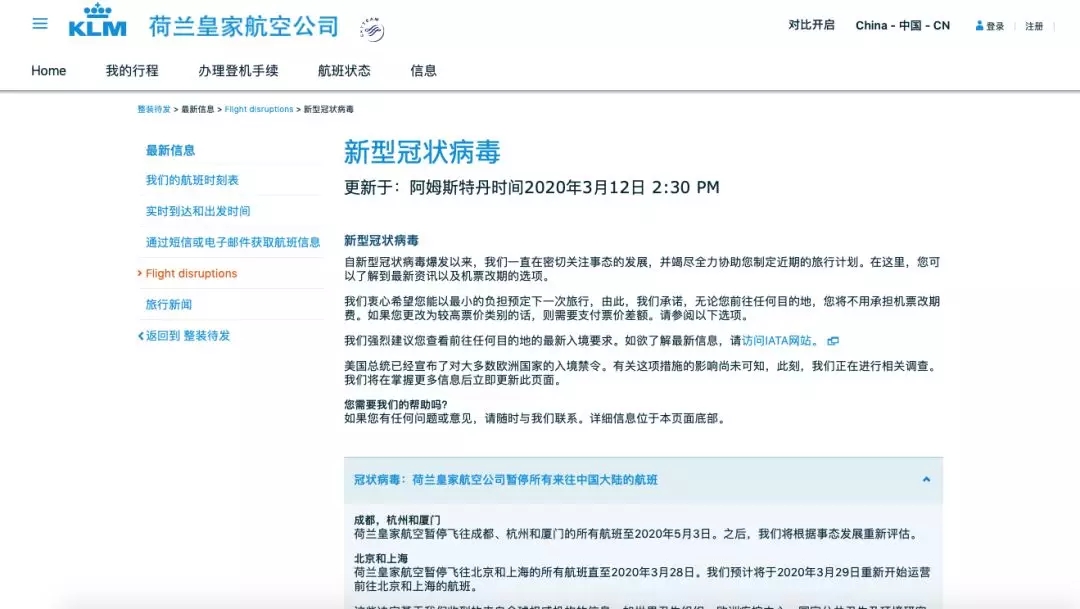Click 新型冠状病毒 in the breadcrumb
The height and width of the screenshot is (609, 1080).
329,110
